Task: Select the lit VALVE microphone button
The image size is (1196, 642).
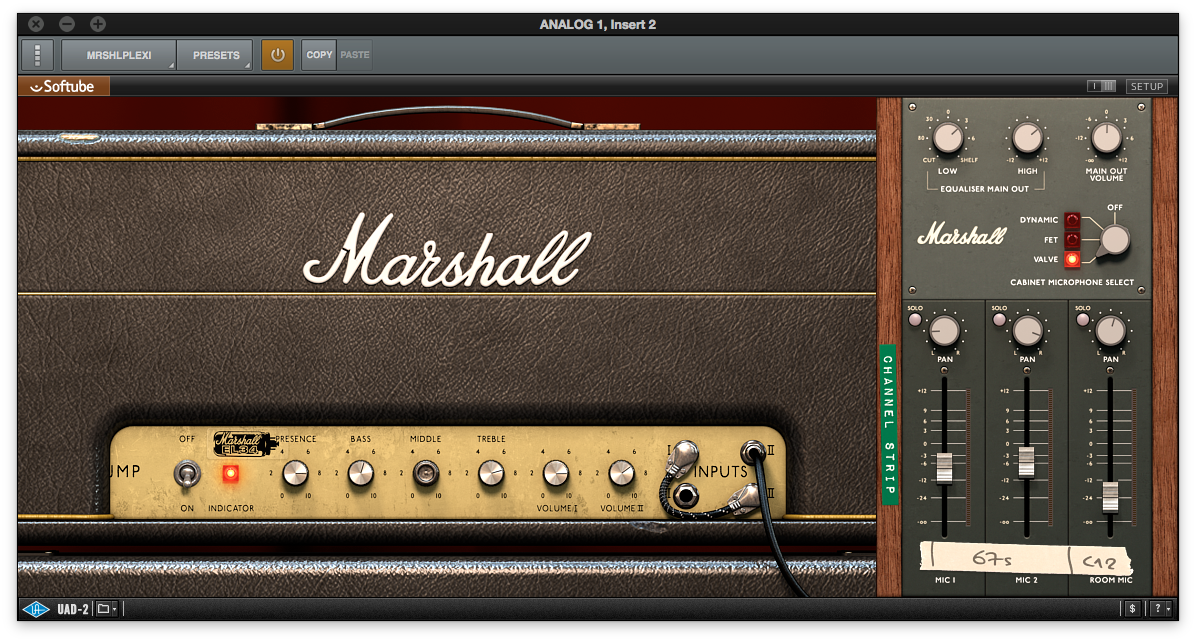Action: tap(1072, 259)
